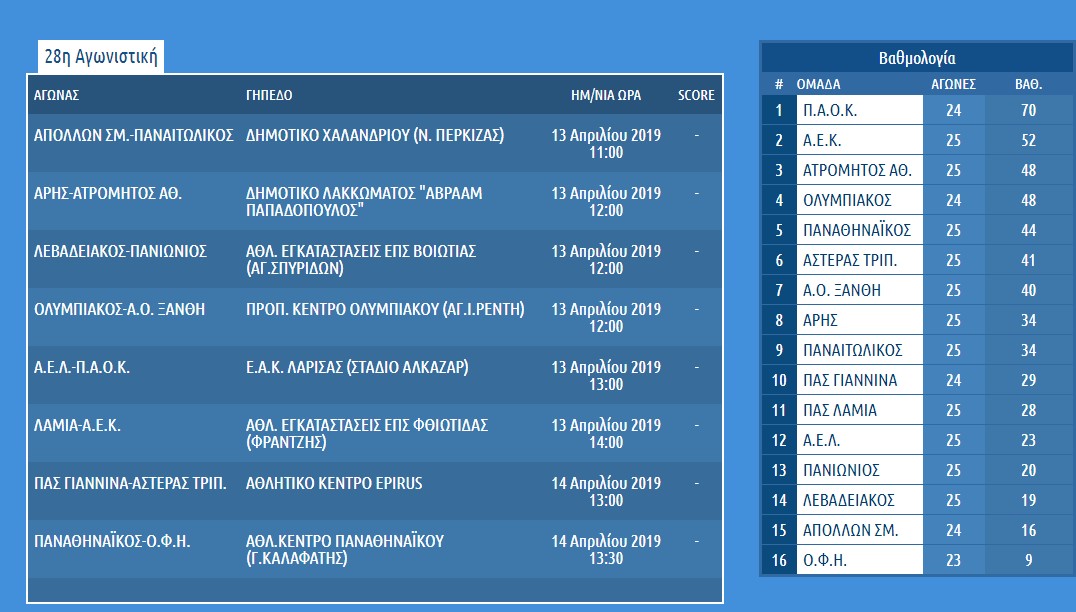Click the ΑΓΩΝΑΣ column header
The width and height of the screenshot is (1076, 612).
pyautogui.click(x=56, y=95)
